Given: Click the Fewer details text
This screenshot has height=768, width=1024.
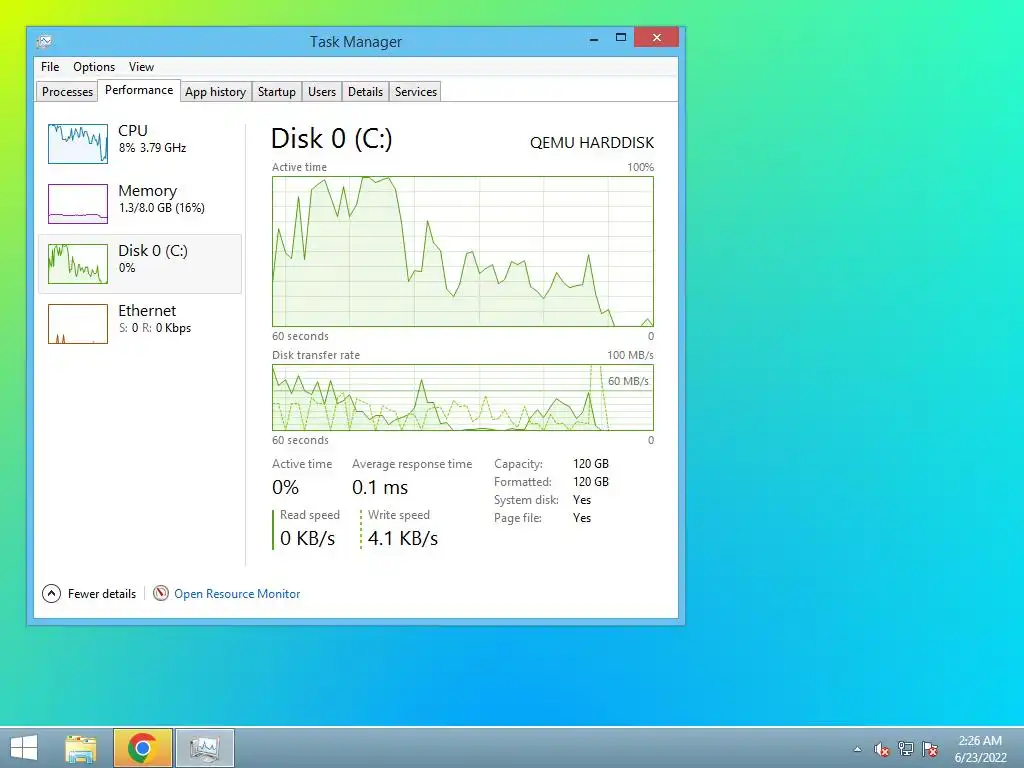Looking at the screenshot, I should [102, 594].
